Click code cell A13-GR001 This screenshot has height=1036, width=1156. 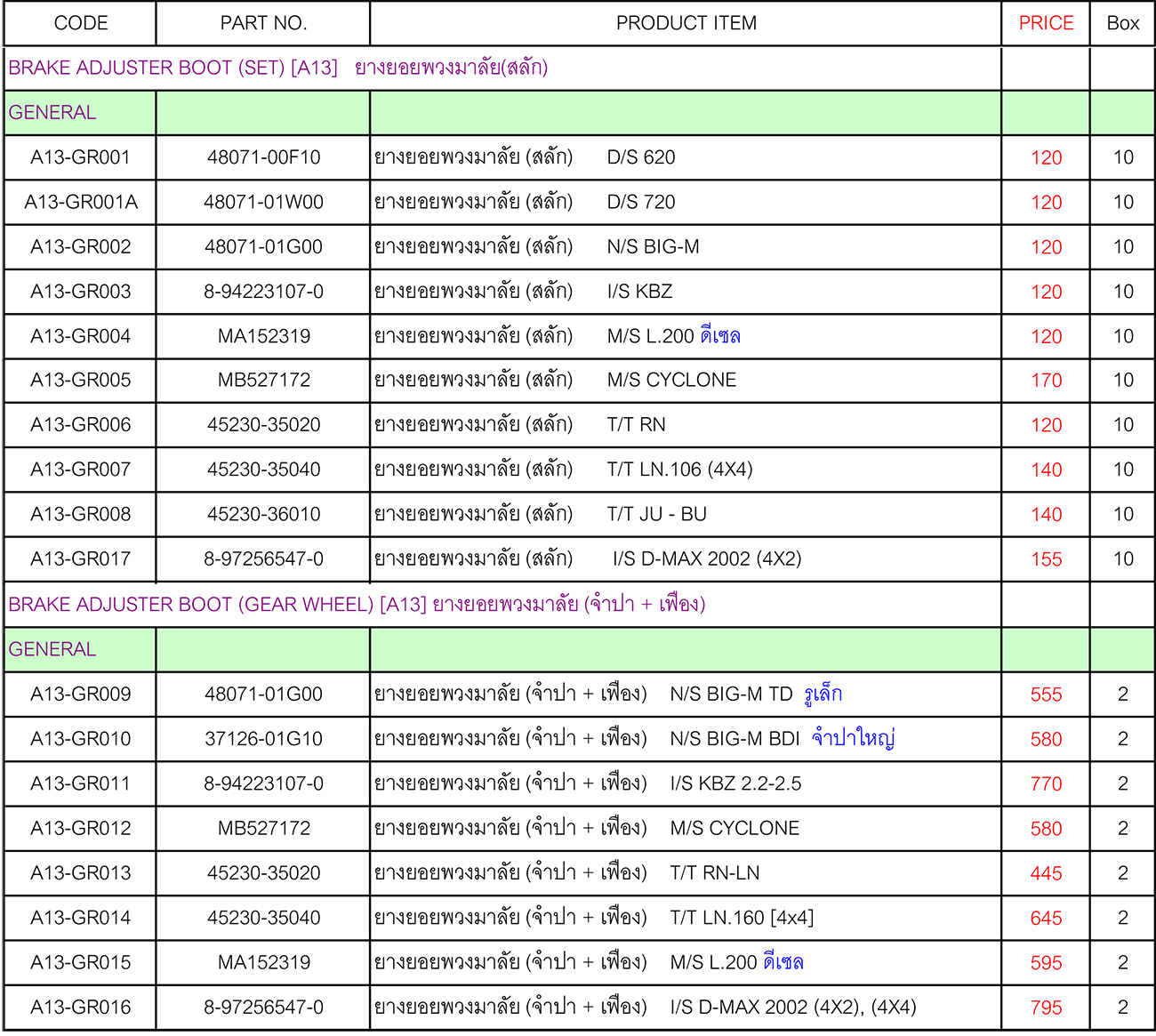click(x=81, y=157)
